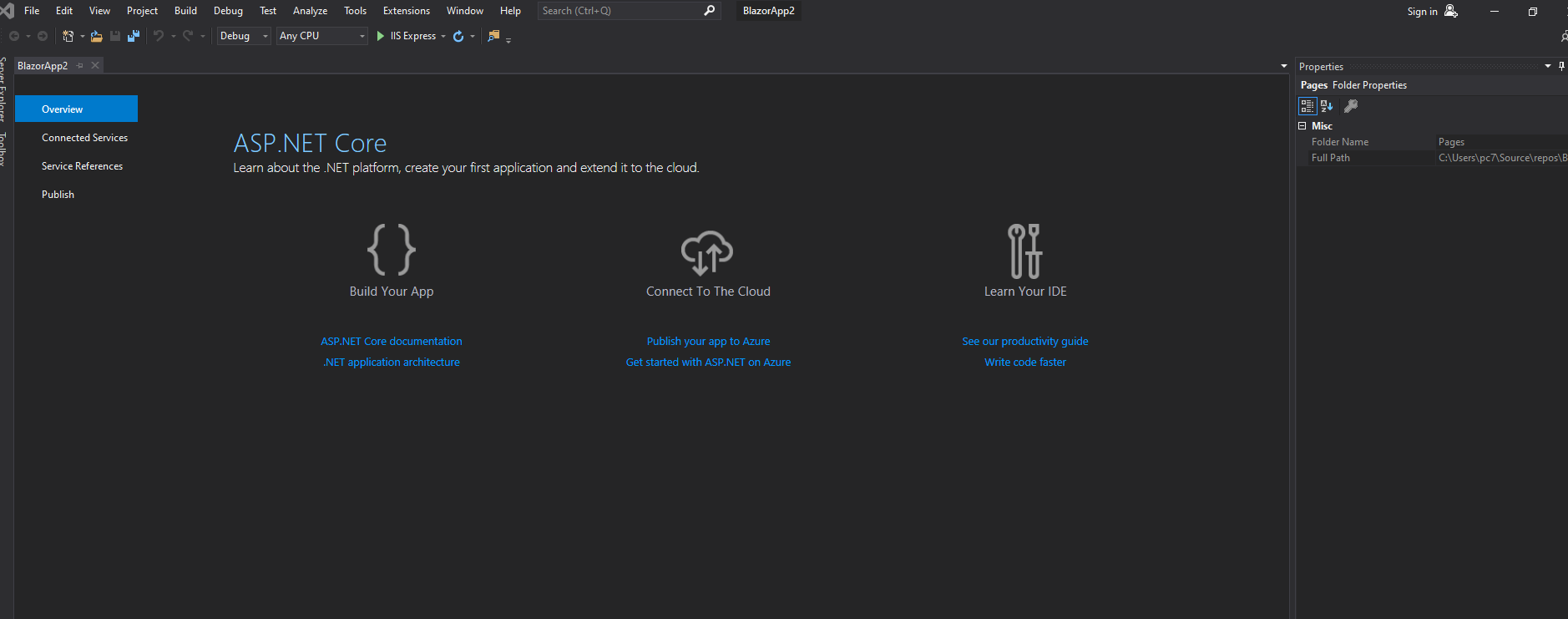Screen dimensions: 1568x619
Task: Click the Build Your App braces icon
Action: (x=392, y=250)
